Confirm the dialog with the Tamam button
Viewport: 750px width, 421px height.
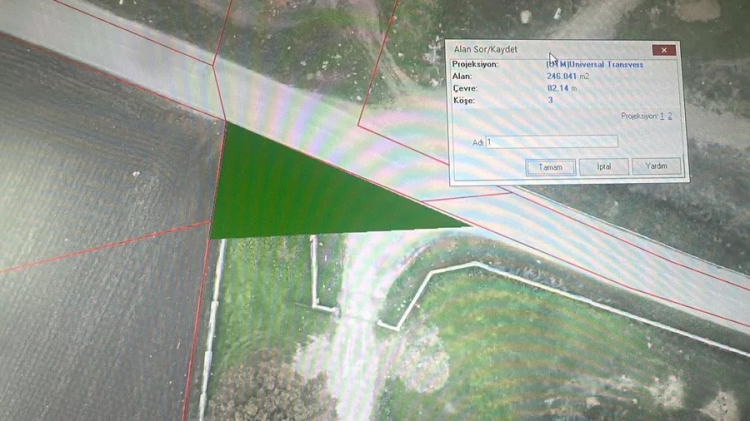(x=550, y=167)
